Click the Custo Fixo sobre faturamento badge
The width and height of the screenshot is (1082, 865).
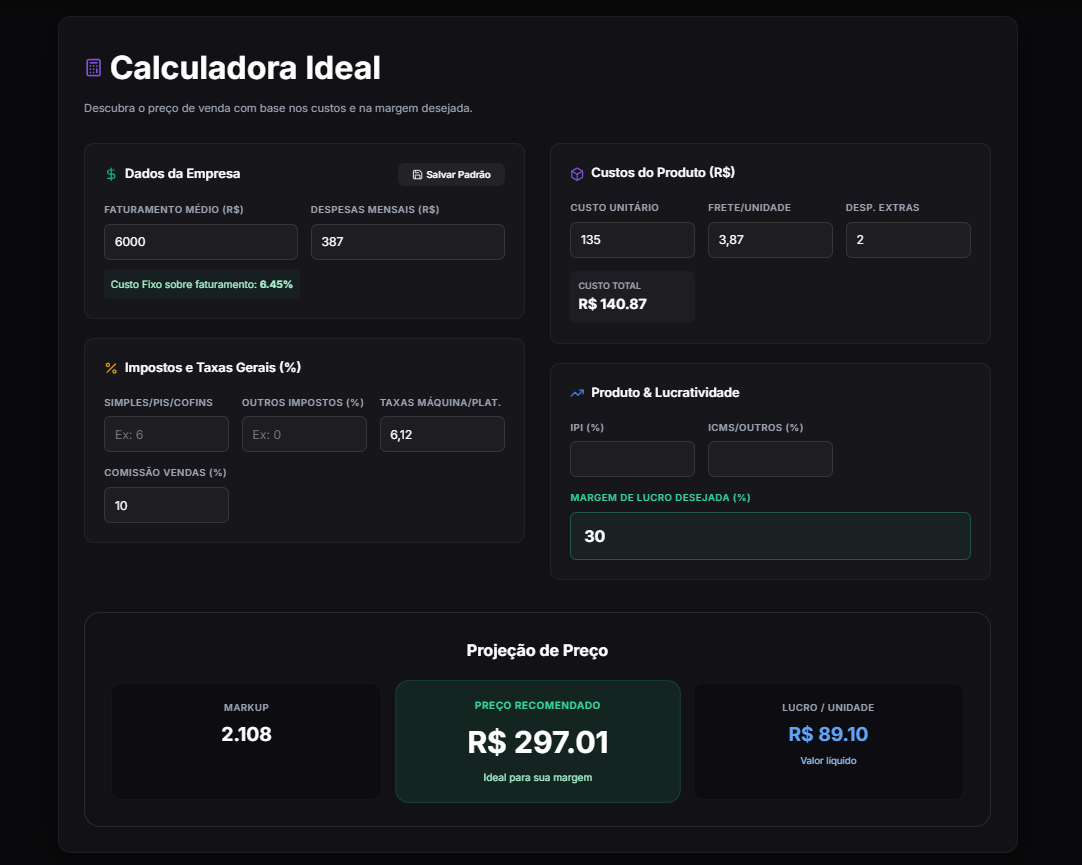(201, 284)
